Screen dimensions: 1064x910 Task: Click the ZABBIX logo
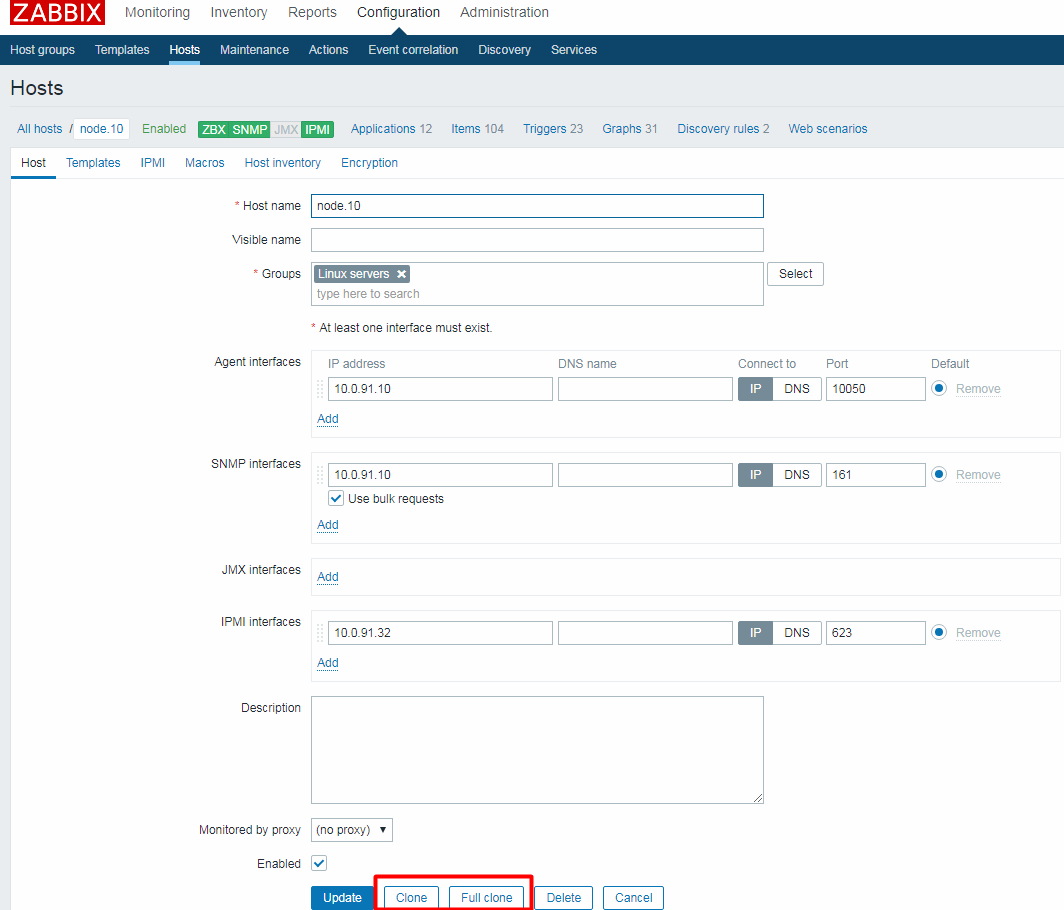click(57, 12)
